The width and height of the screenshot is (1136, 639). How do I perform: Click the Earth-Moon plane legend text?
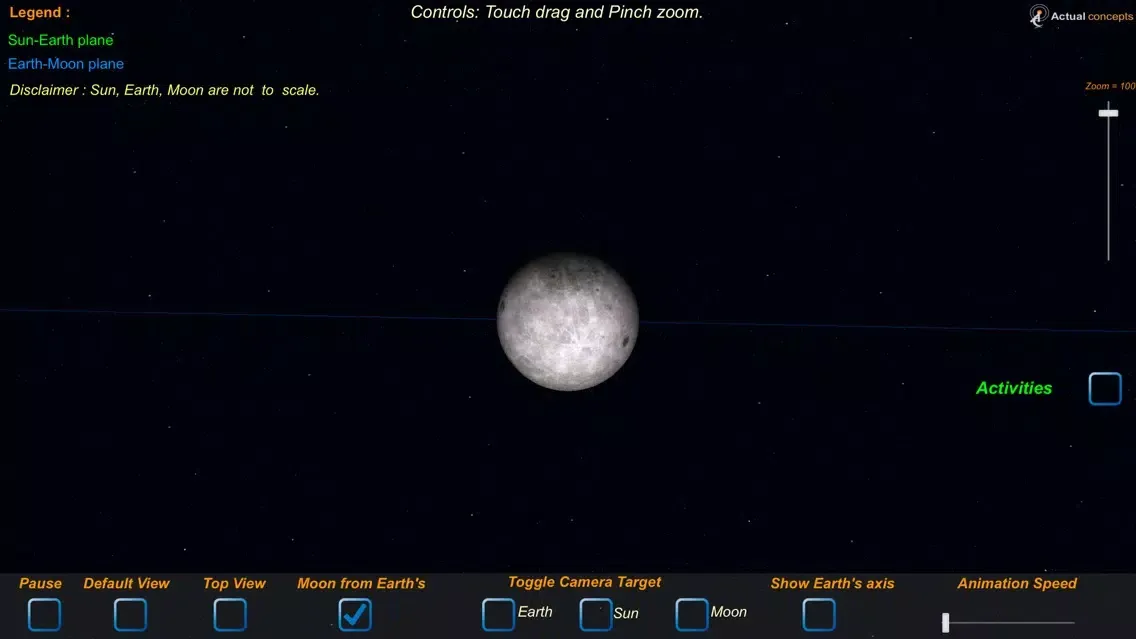66,64
